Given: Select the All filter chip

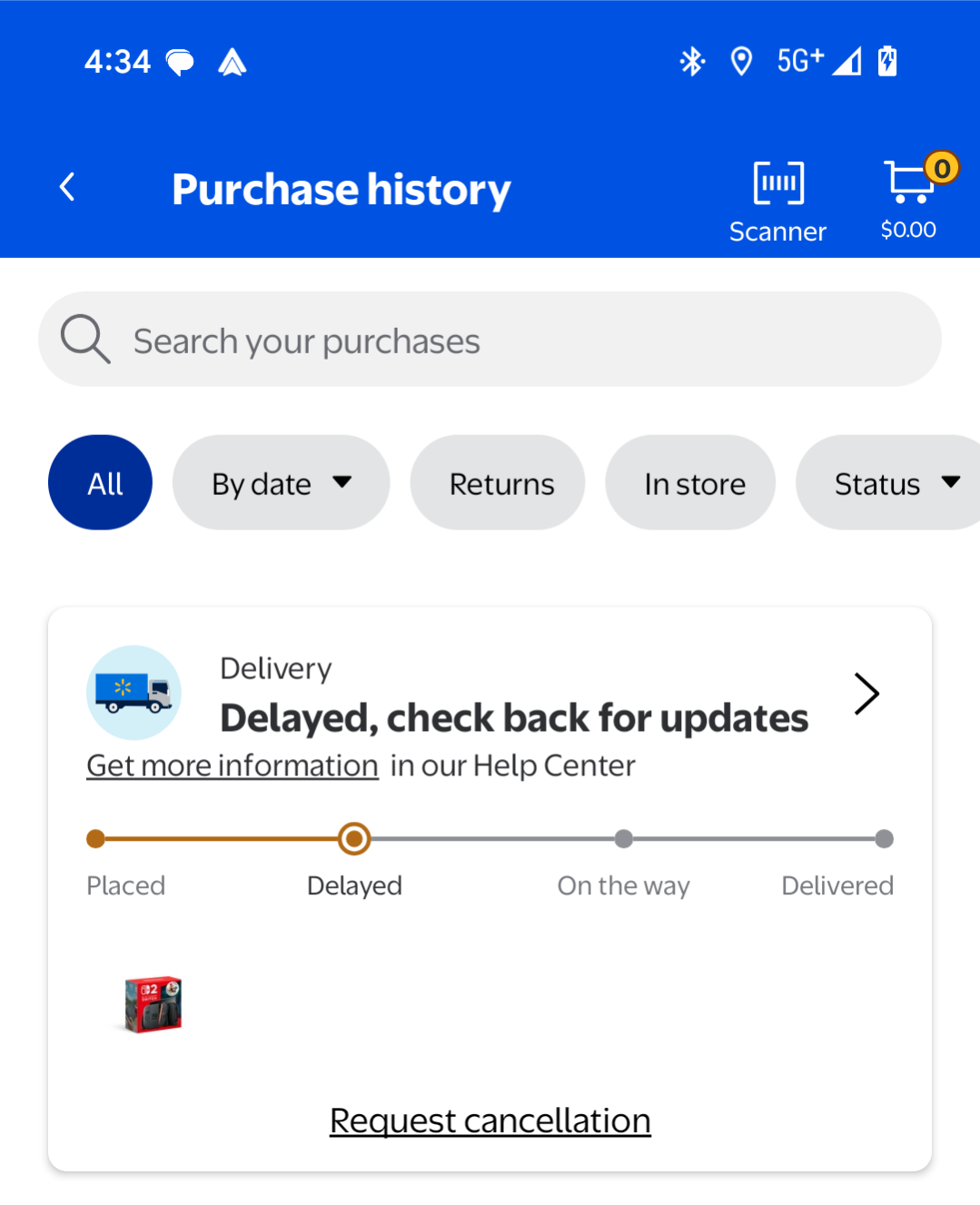Looking at the screenshot, I should tap(100, 482).
